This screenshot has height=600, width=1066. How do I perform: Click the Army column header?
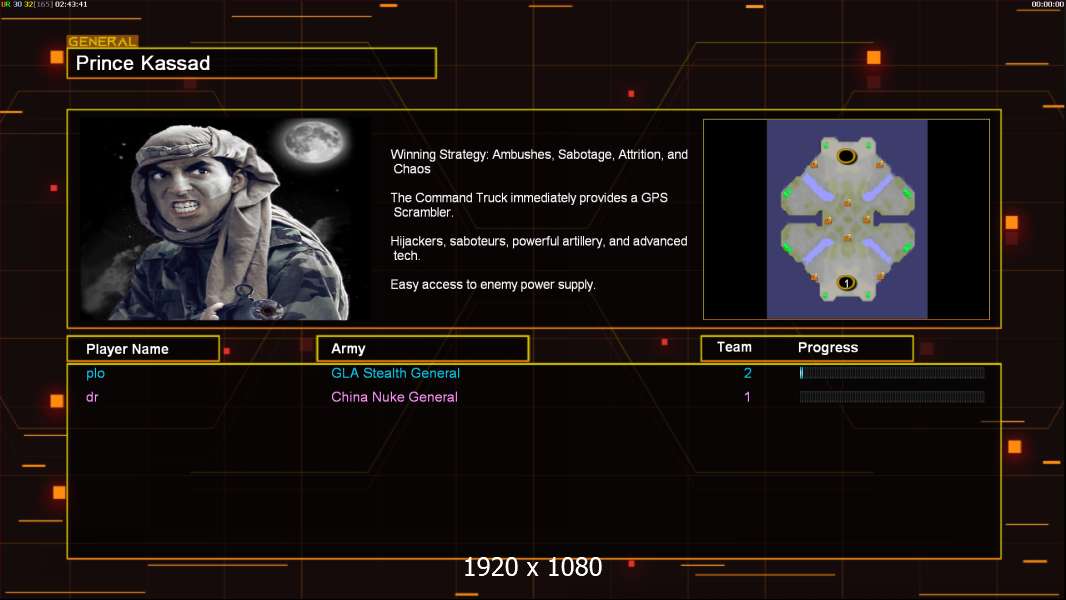[423, 349]
